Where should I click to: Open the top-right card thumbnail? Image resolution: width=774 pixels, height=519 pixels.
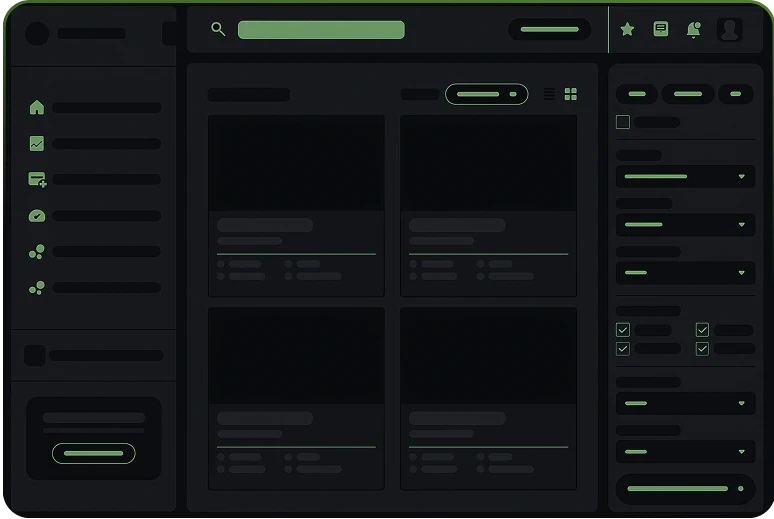(488, 163)
